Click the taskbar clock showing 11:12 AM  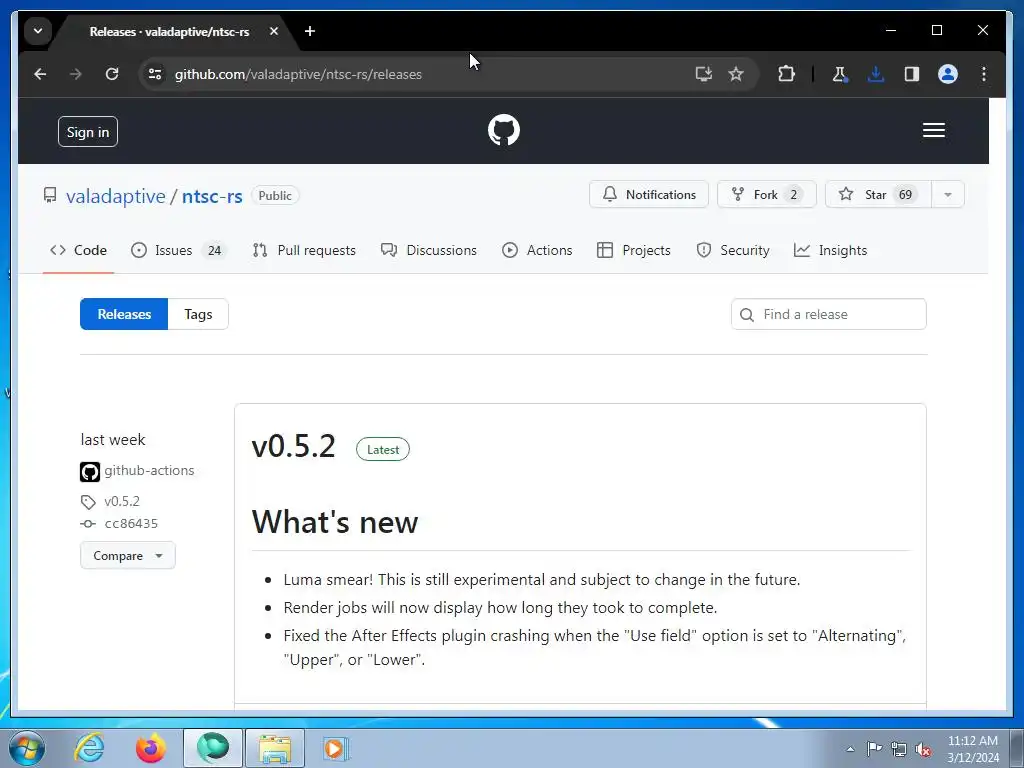[x=972, y=749]
